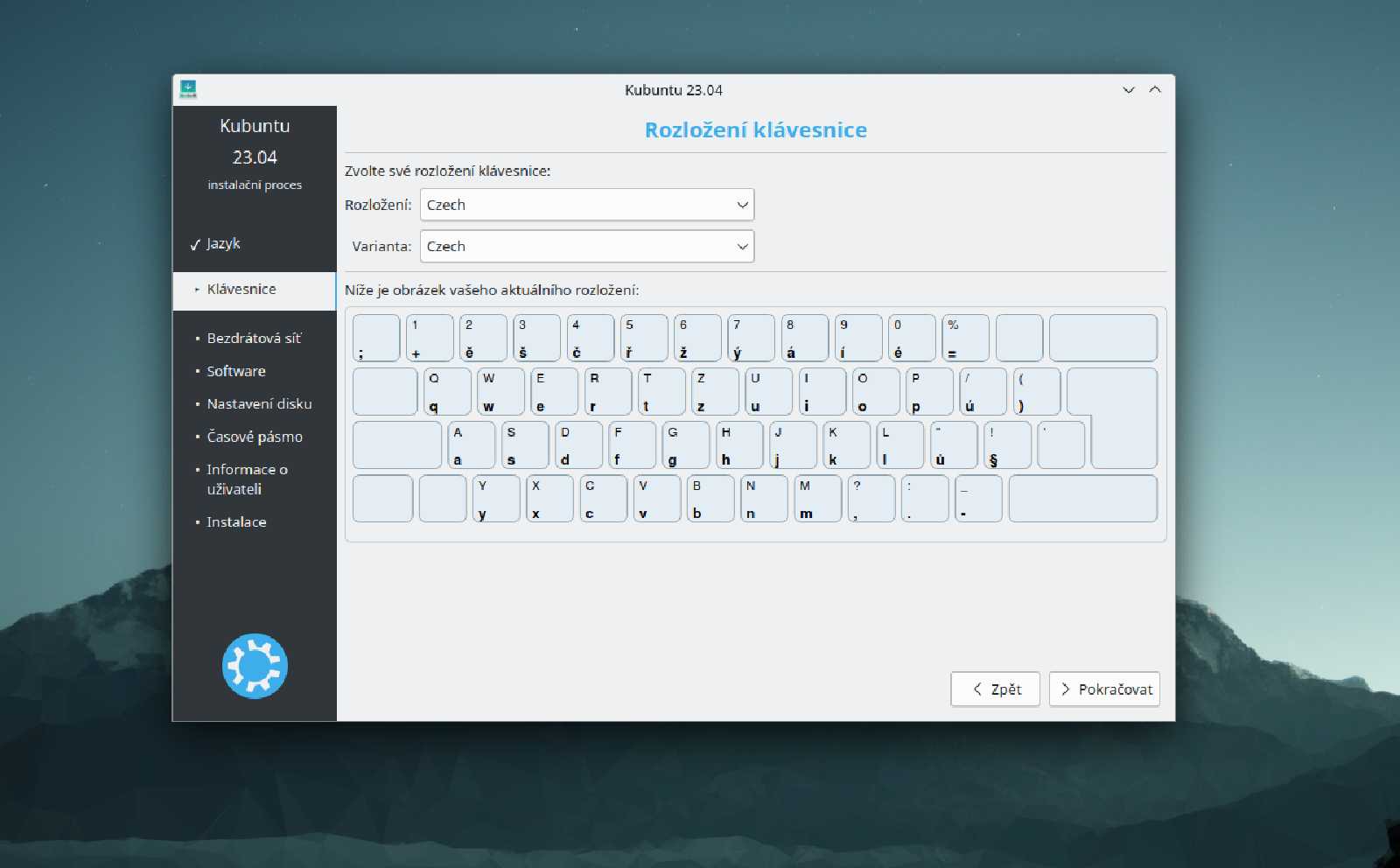Click the K key in keyboard preview

(846, 444)
